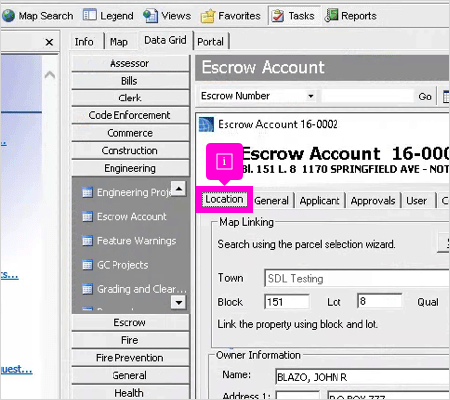Close the left side panel
450x400 pixels.
(x=49, y=42)
